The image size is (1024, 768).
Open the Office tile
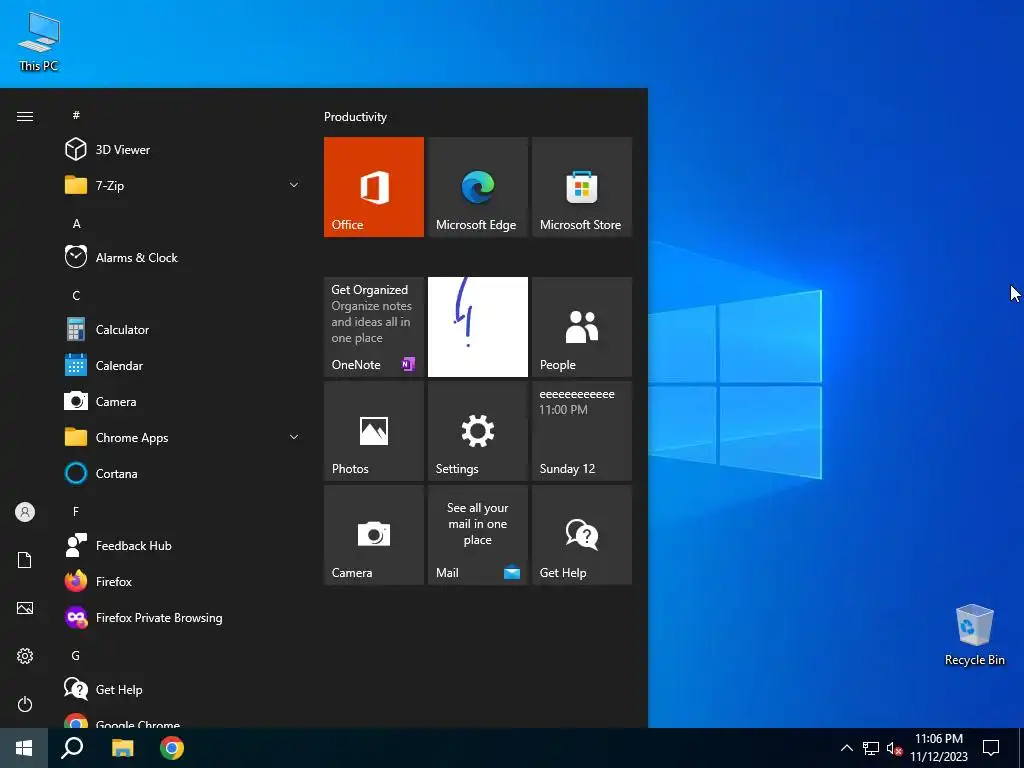pos(374,187)
